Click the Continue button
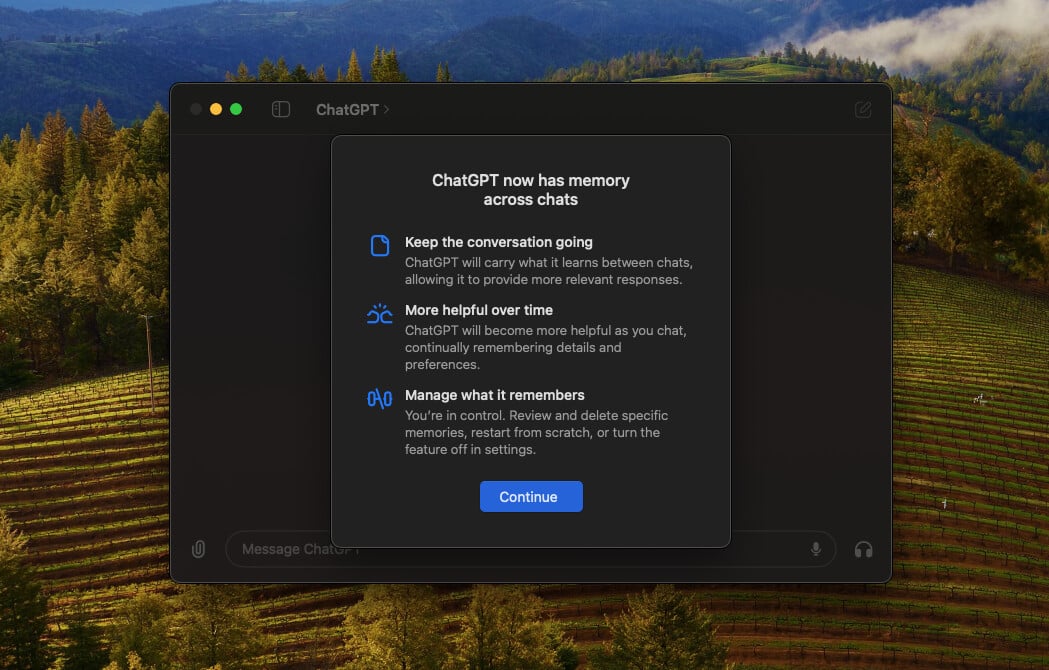This screenshot has height=670, width=1049. 531,497
